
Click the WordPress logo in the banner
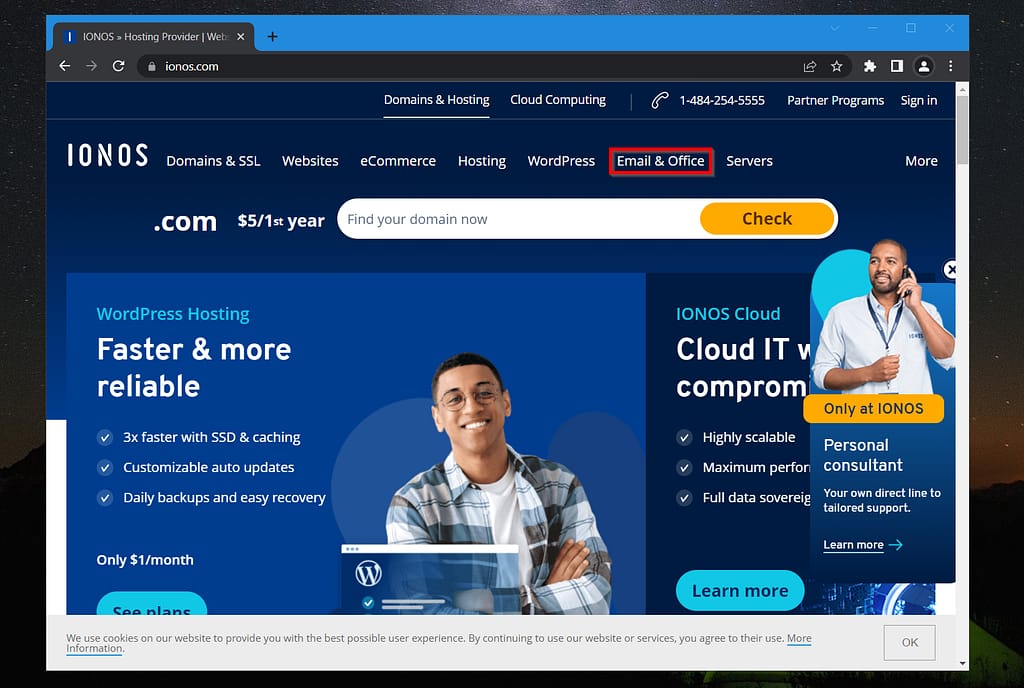368,573
